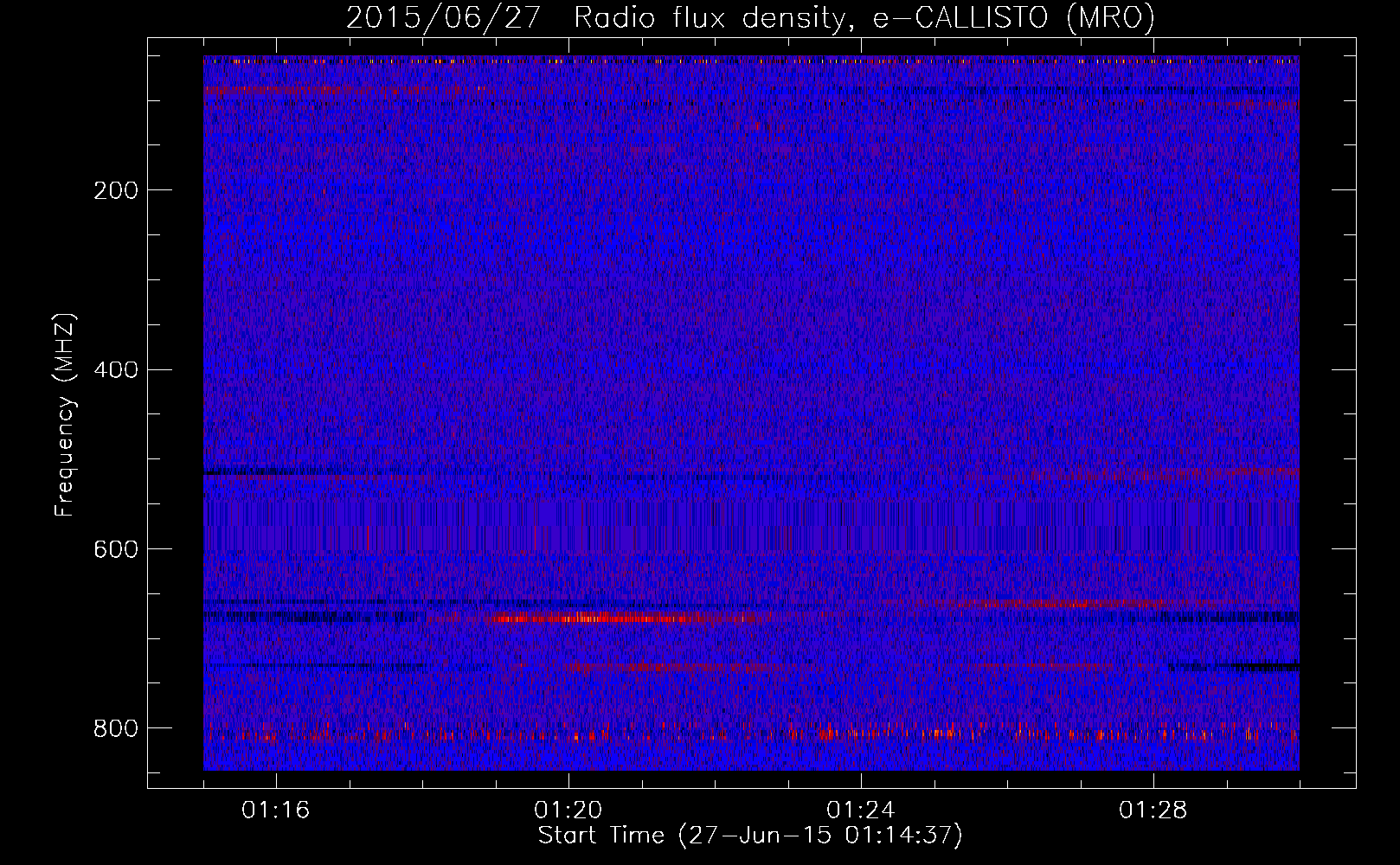Click the 01:28 time tick label
This screenshot has width=1400, height=865.
click(1153, 811)
